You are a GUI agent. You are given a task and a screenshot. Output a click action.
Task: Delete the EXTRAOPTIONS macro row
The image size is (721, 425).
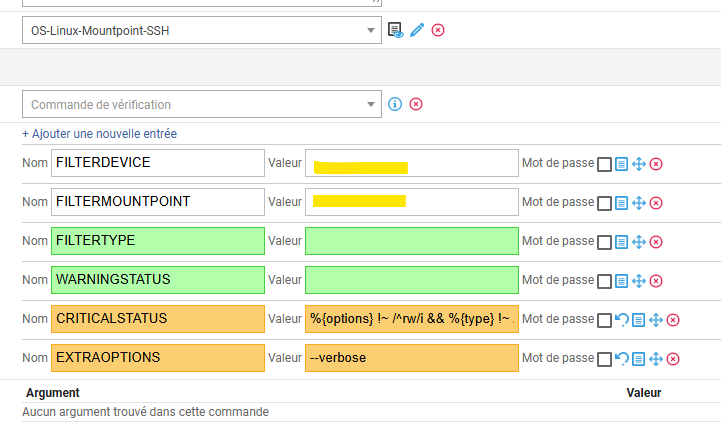coord(673,359)
